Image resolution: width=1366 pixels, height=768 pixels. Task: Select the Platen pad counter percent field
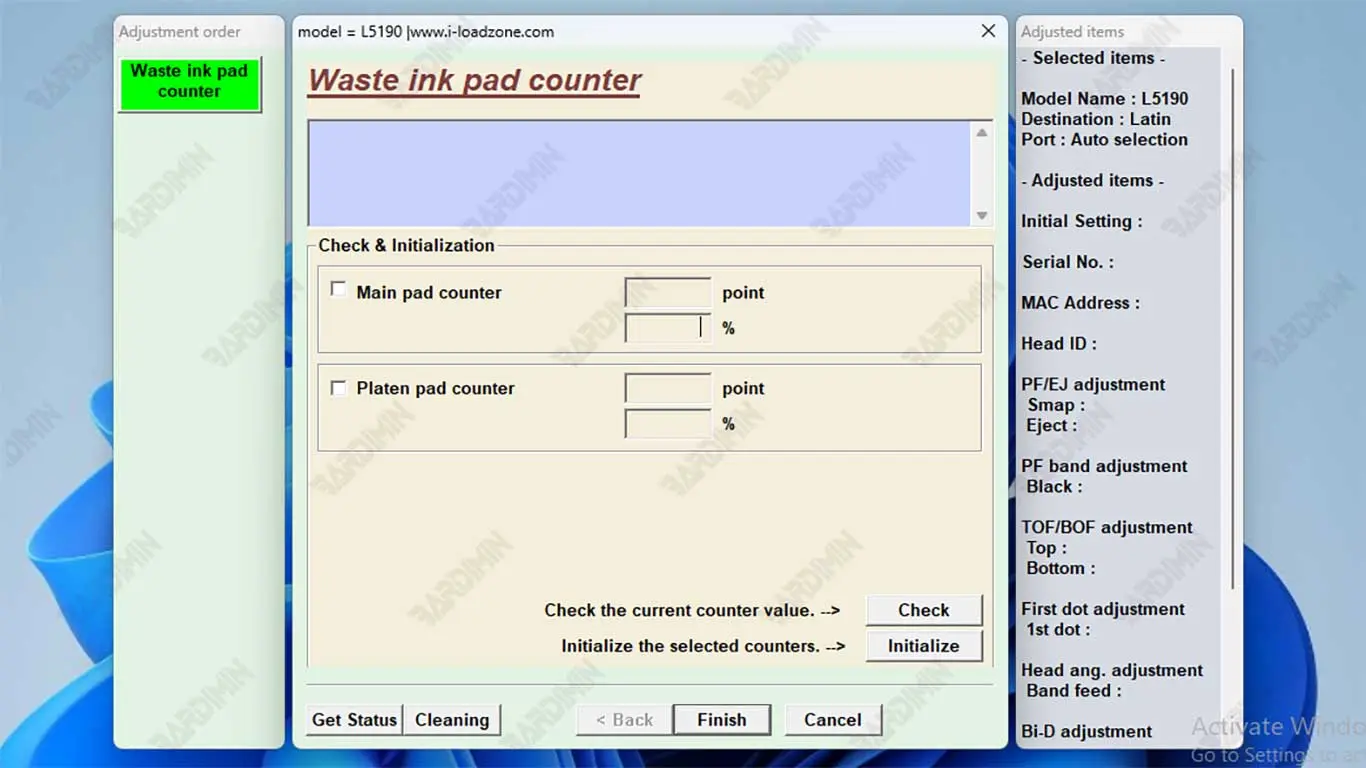coord(667,424)
